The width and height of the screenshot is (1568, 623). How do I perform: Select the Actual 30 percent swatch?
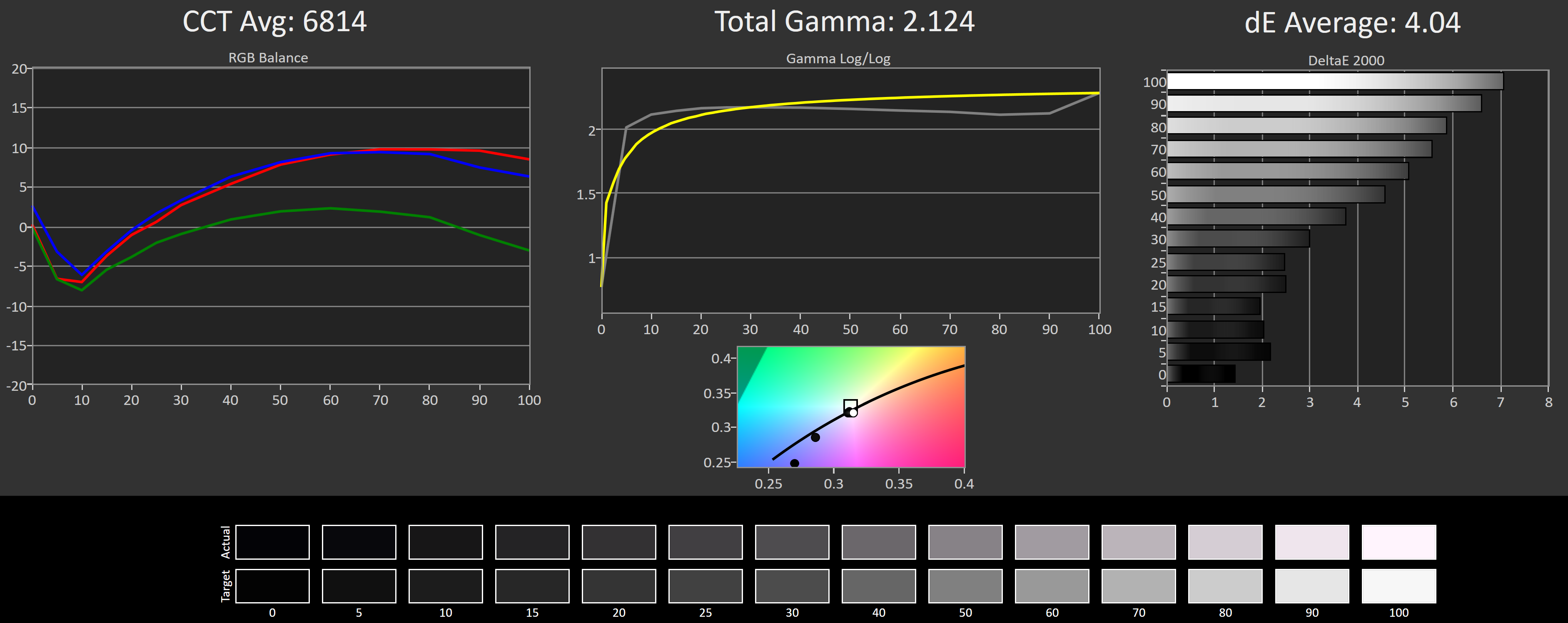[x=791, y=541]
